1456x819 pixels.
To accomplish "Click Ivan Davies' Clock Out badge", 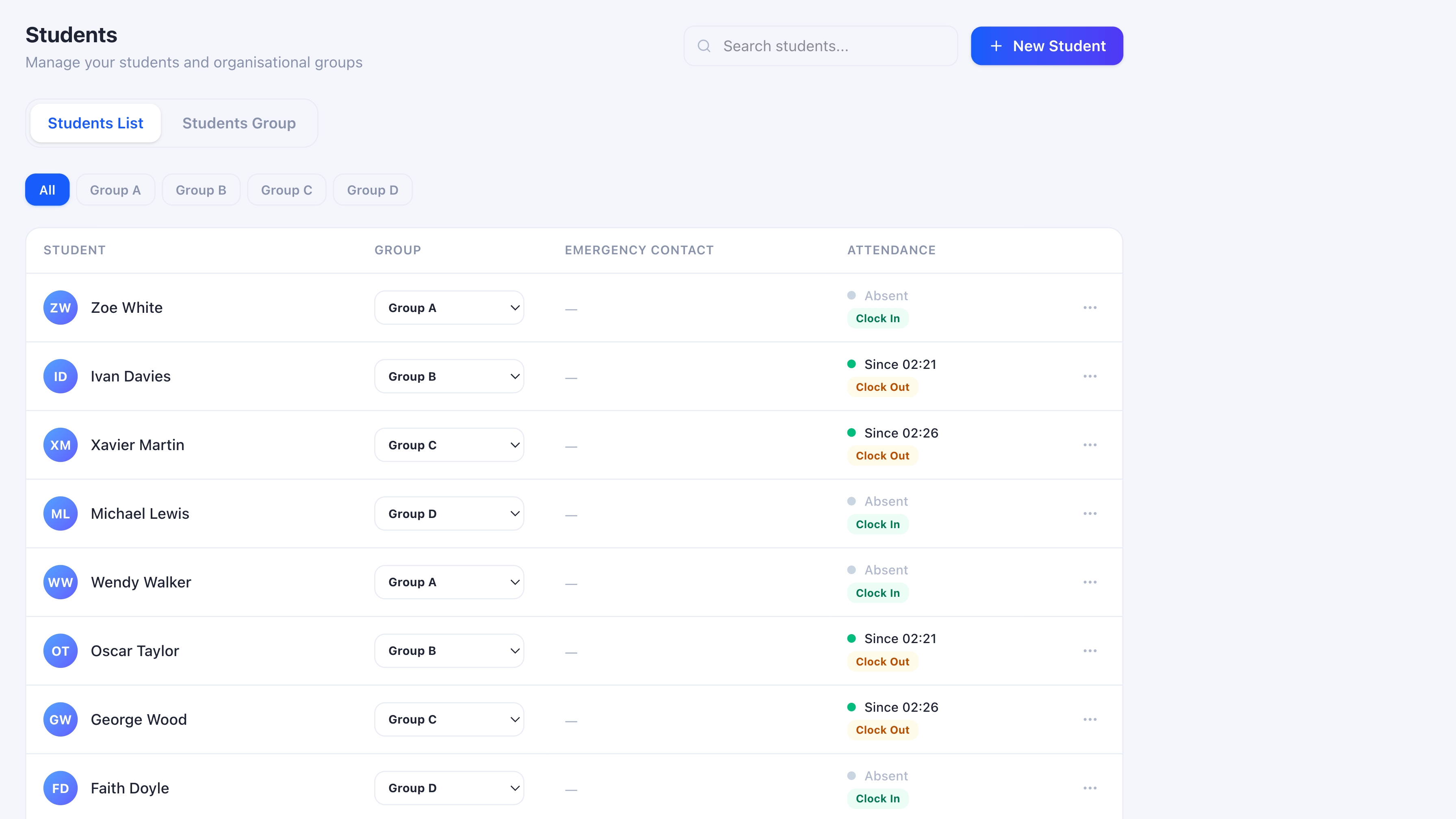I will (x=882, y=387).
